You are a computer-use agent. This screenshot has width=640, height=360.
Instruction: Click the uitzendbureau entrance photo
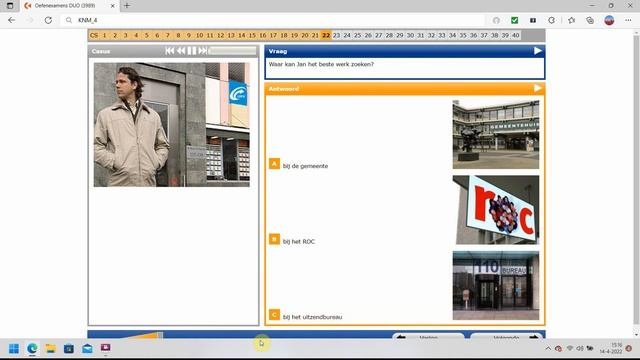496,285
